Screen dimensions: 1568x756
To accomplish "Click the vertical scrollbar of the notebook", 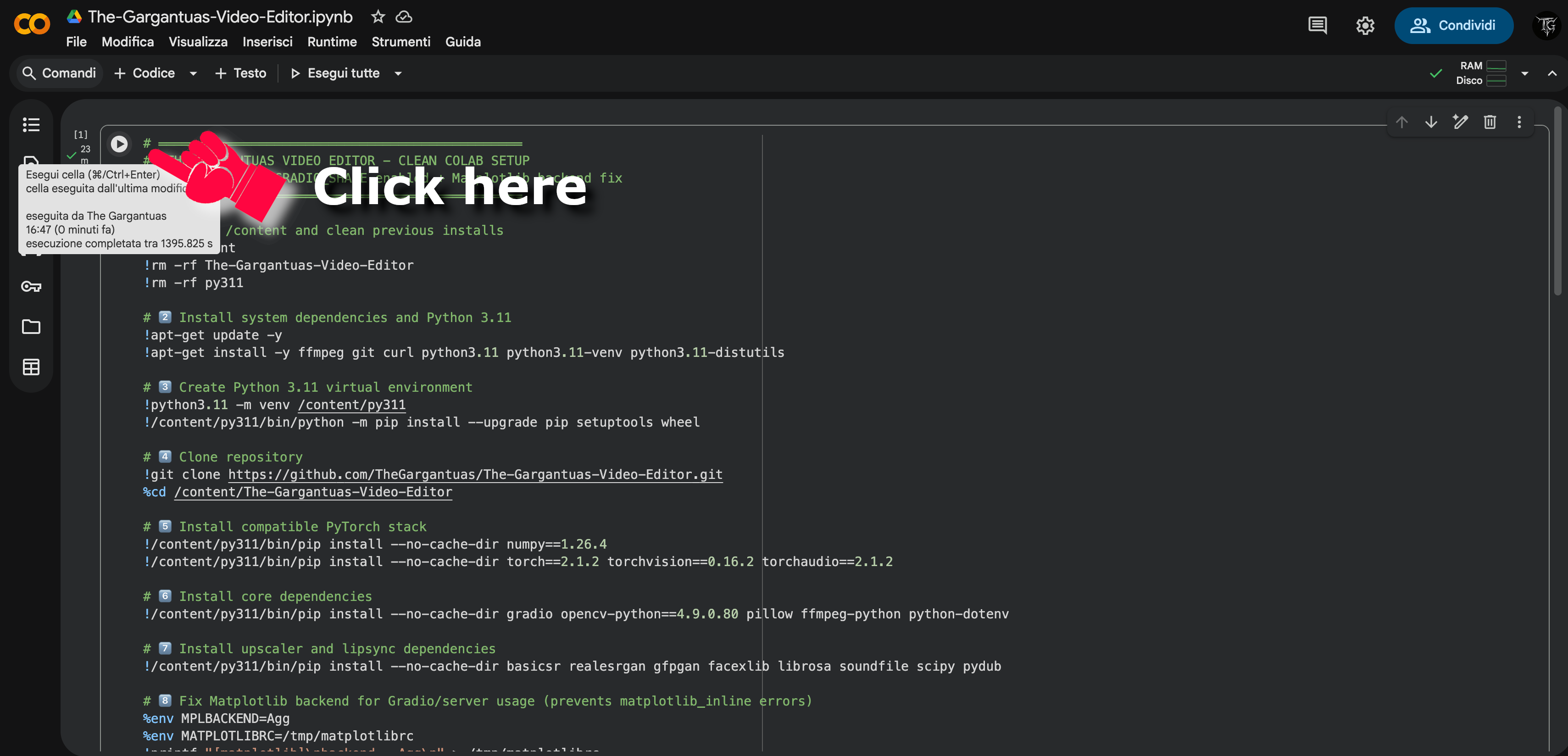I will (1557, 201).
